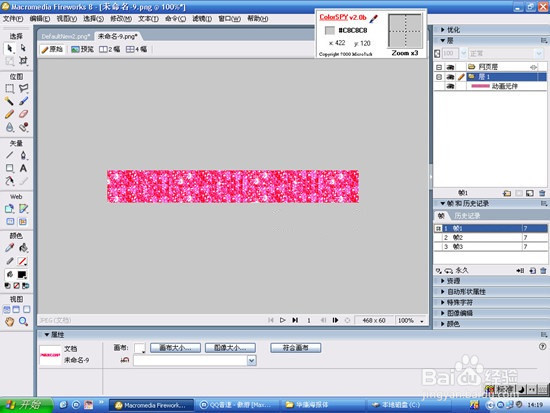550x413 pixels.
Task: Select the Crop tool
Action: click(23, 61)
